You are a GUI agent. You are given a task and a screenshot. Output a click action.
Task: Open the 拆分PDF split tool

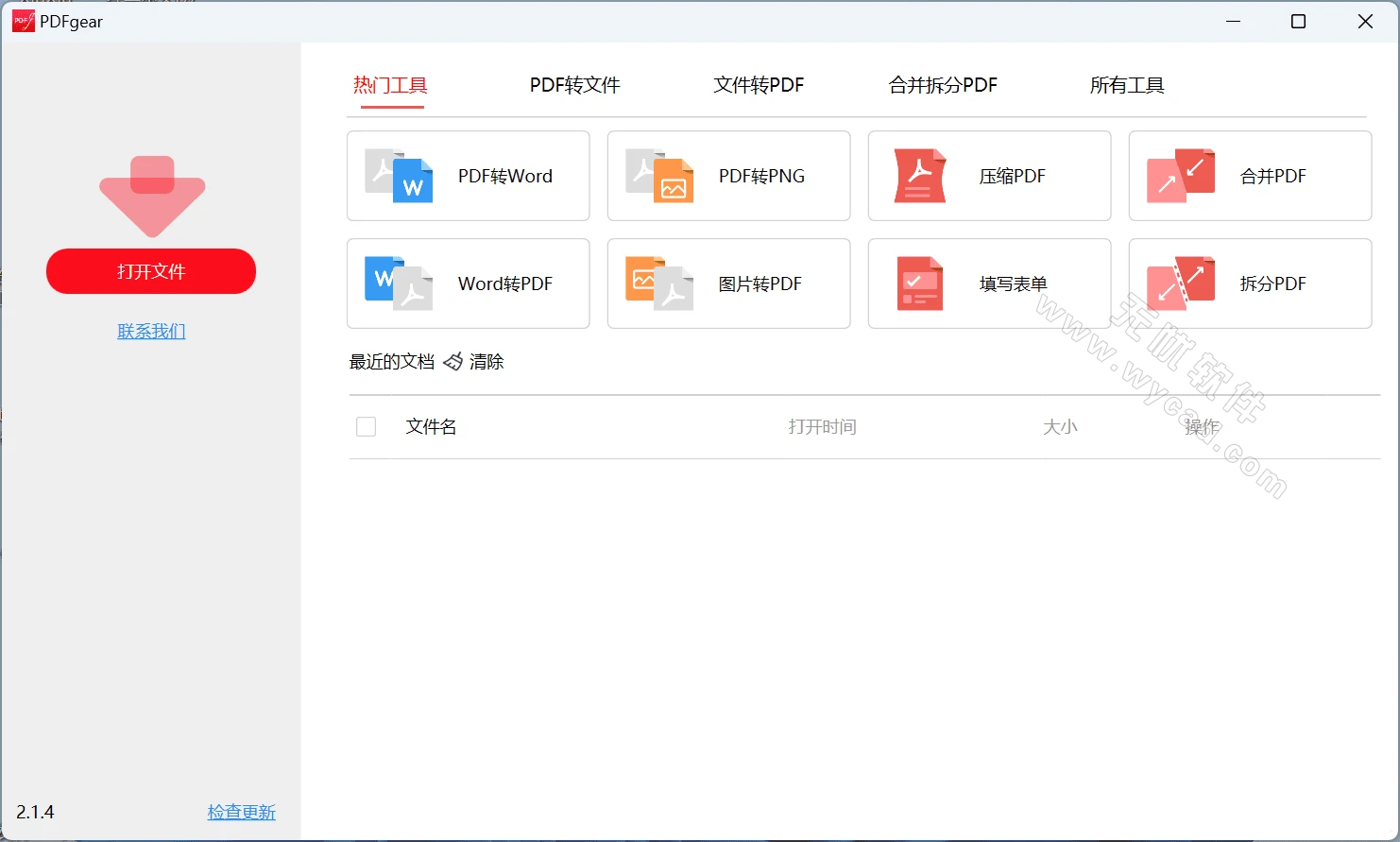1249,284
